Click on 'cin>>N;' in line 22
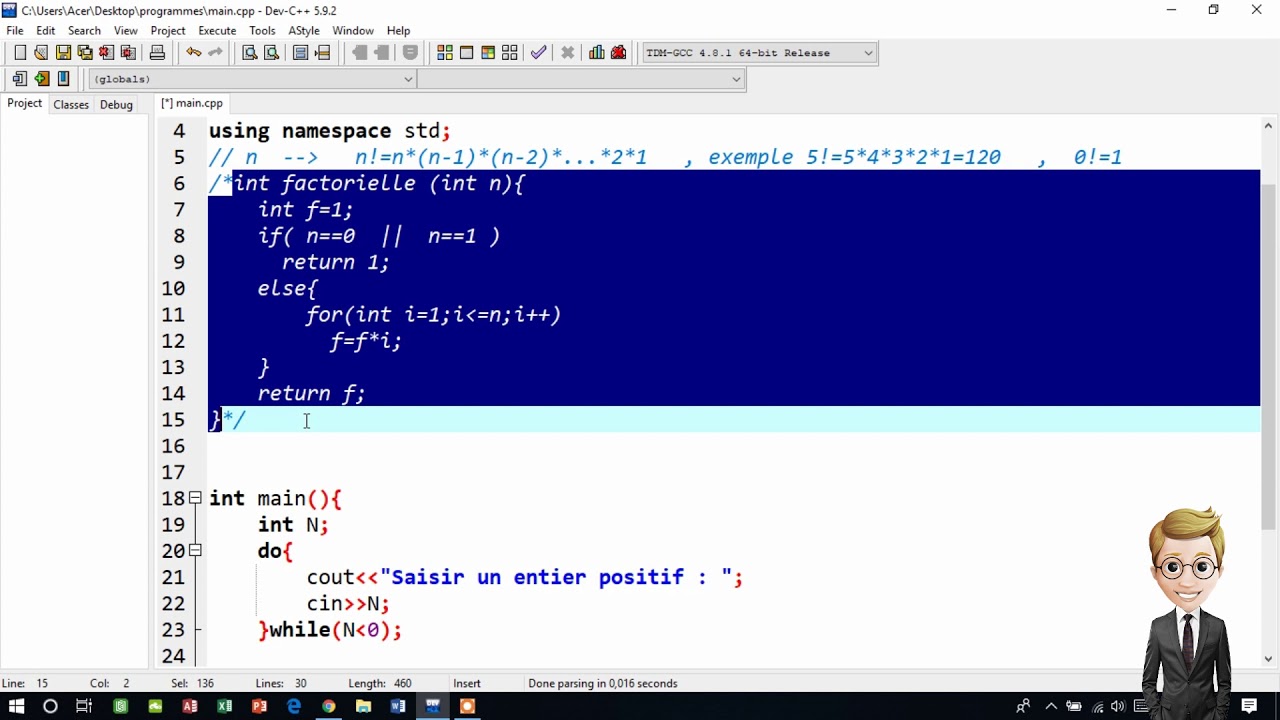Viewport: 1280px width, 720px height. 348,603
